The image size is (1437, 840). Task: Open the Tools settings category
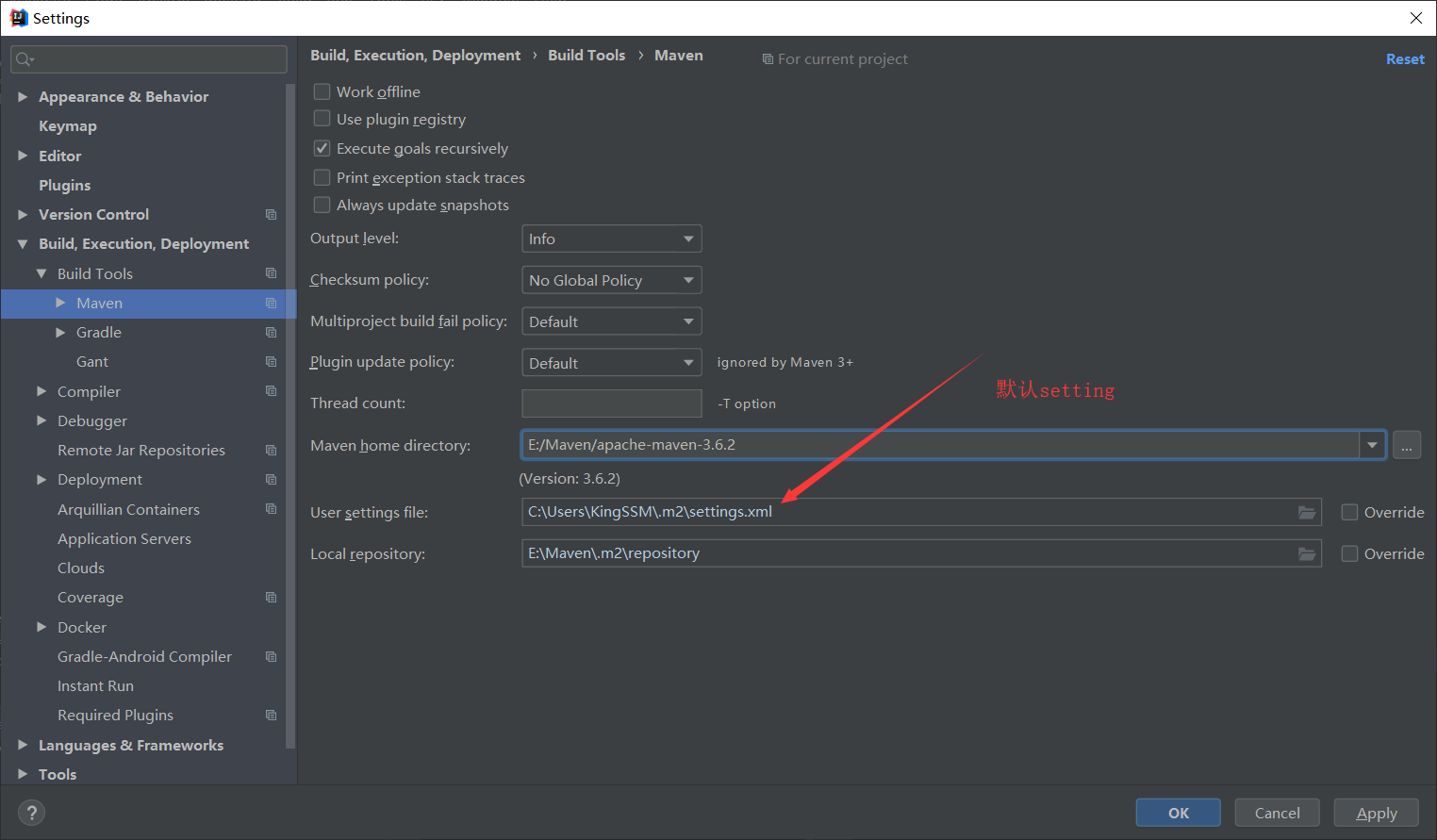pos(58,774)
